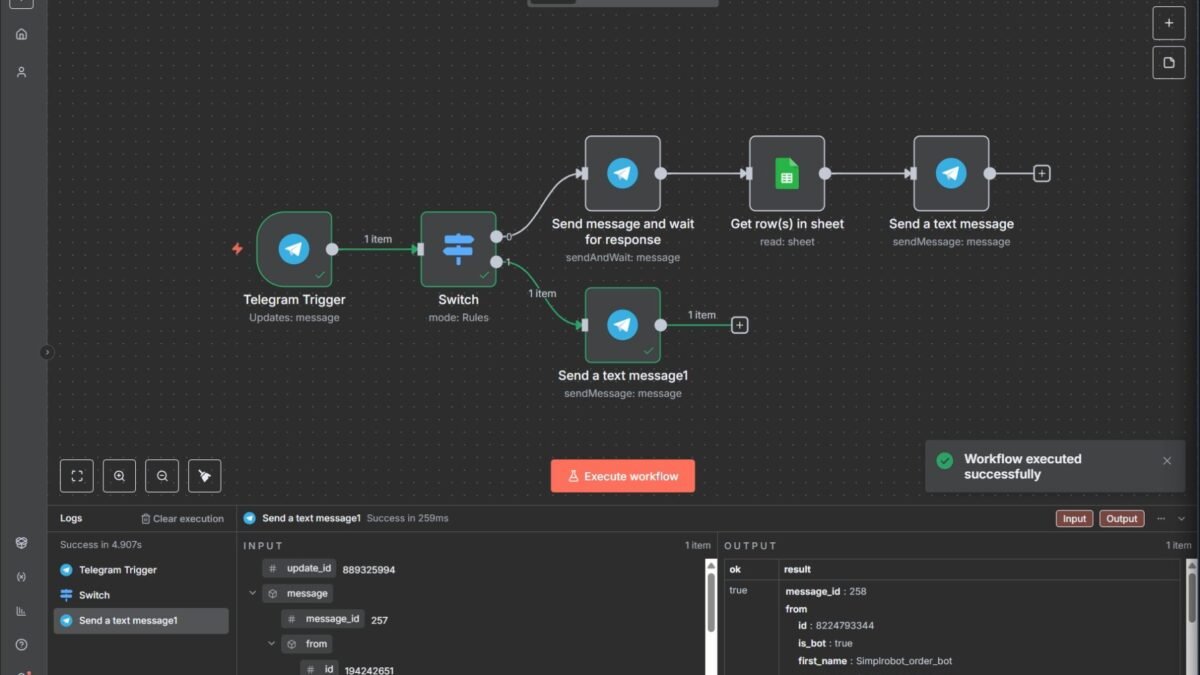Click the Send a text message1 panel header title
Viewport: 1200px width, 675px height.
click(311, 519)
